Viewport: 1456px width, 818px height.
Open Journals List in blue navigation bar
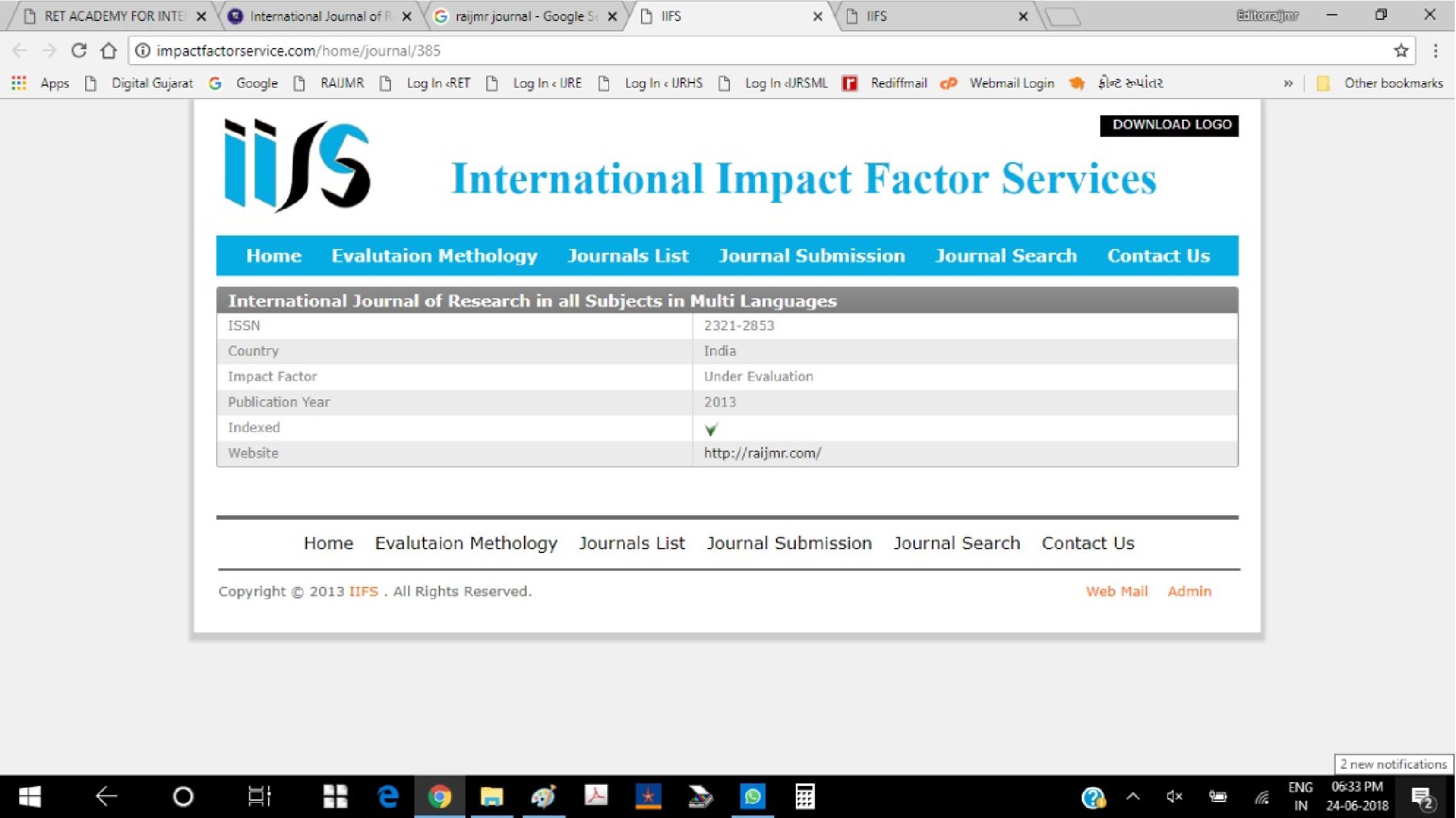click(628, 256)
